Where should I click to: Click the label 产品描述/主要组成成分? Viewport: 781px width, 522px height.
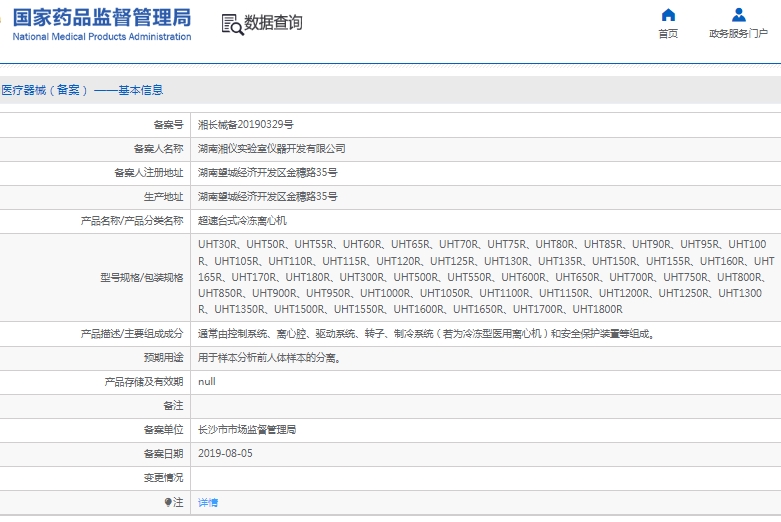click(132, 334)
